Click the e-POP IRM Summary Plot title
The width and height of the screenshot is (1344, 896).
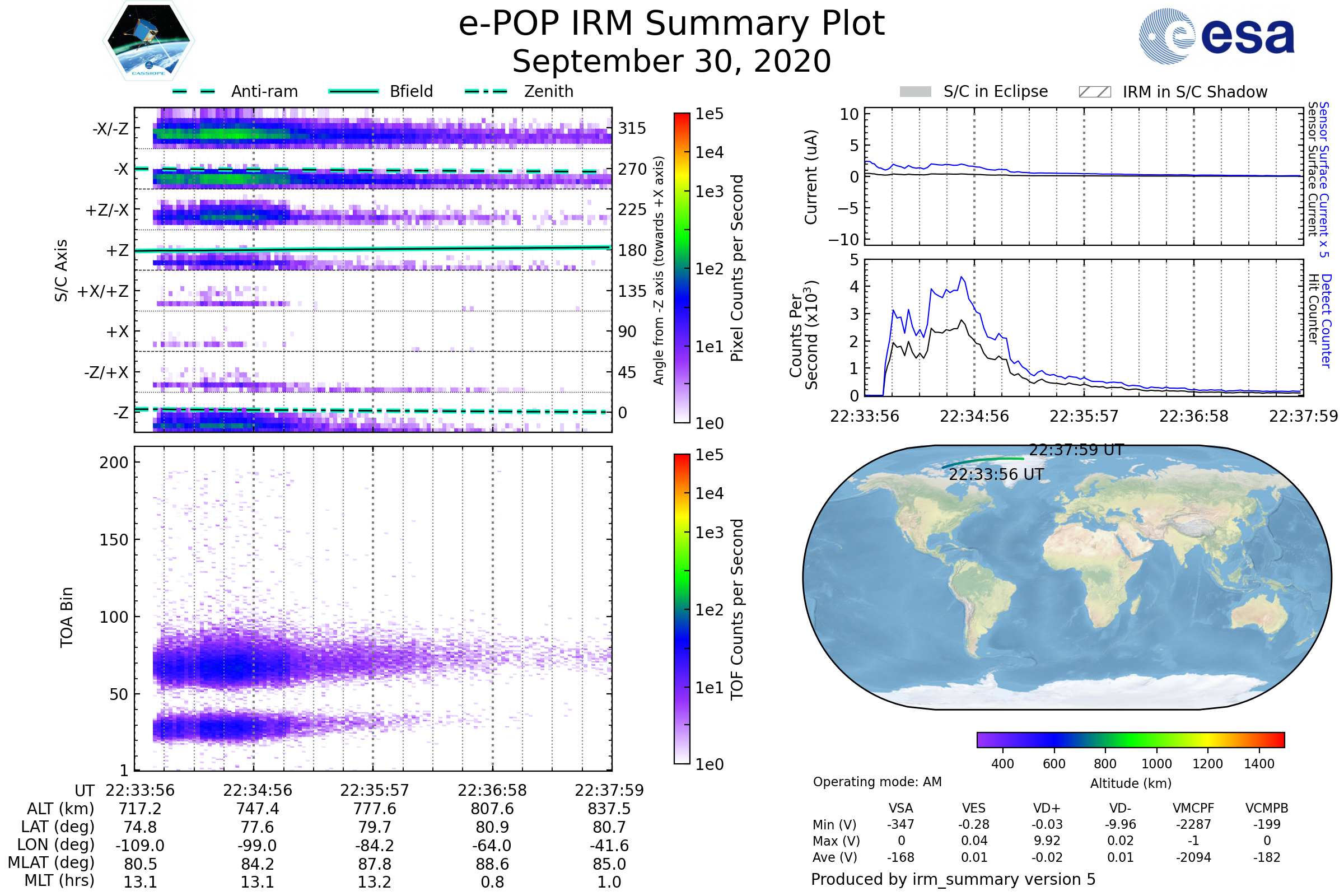(x=671, y=24)
